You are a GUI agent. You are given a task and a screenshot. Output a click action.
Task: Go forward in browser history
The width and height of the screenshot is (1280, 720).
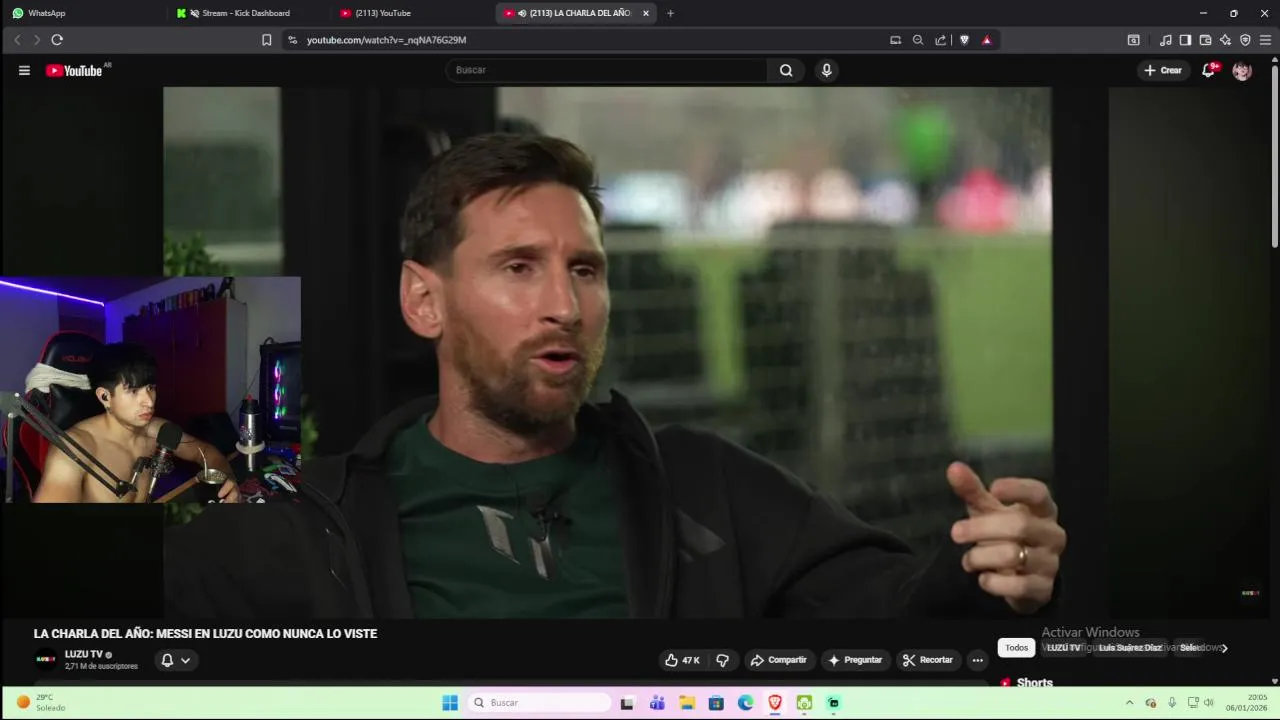37,40
